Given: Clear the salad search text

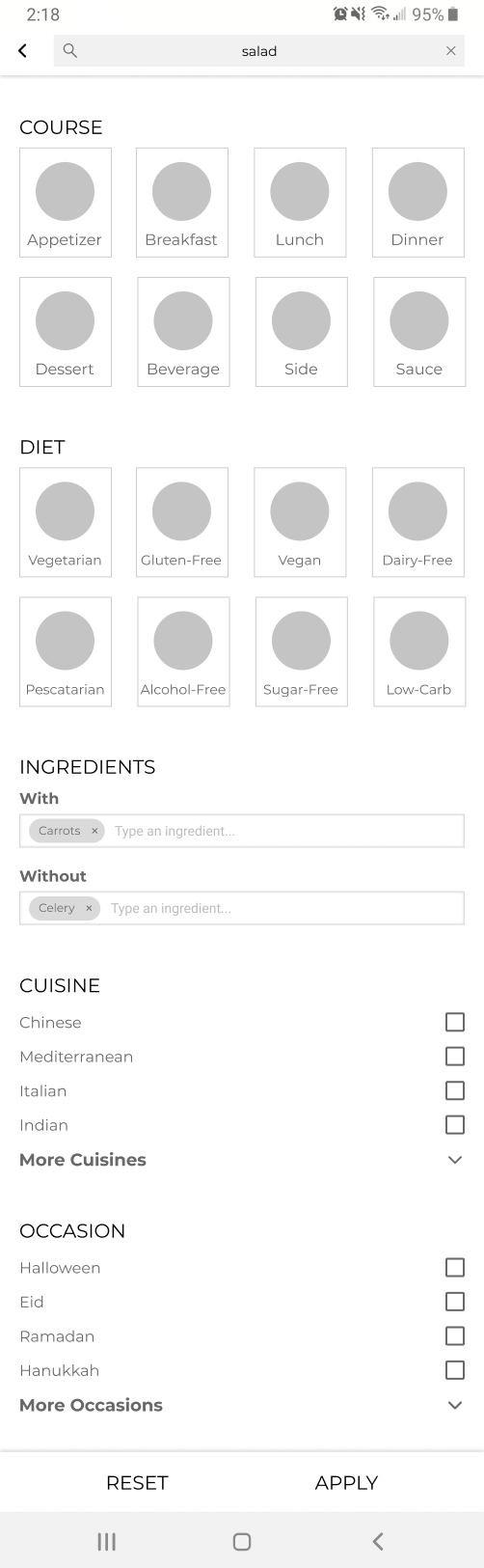Looking at the screenshot, I should tap(450, 51).
